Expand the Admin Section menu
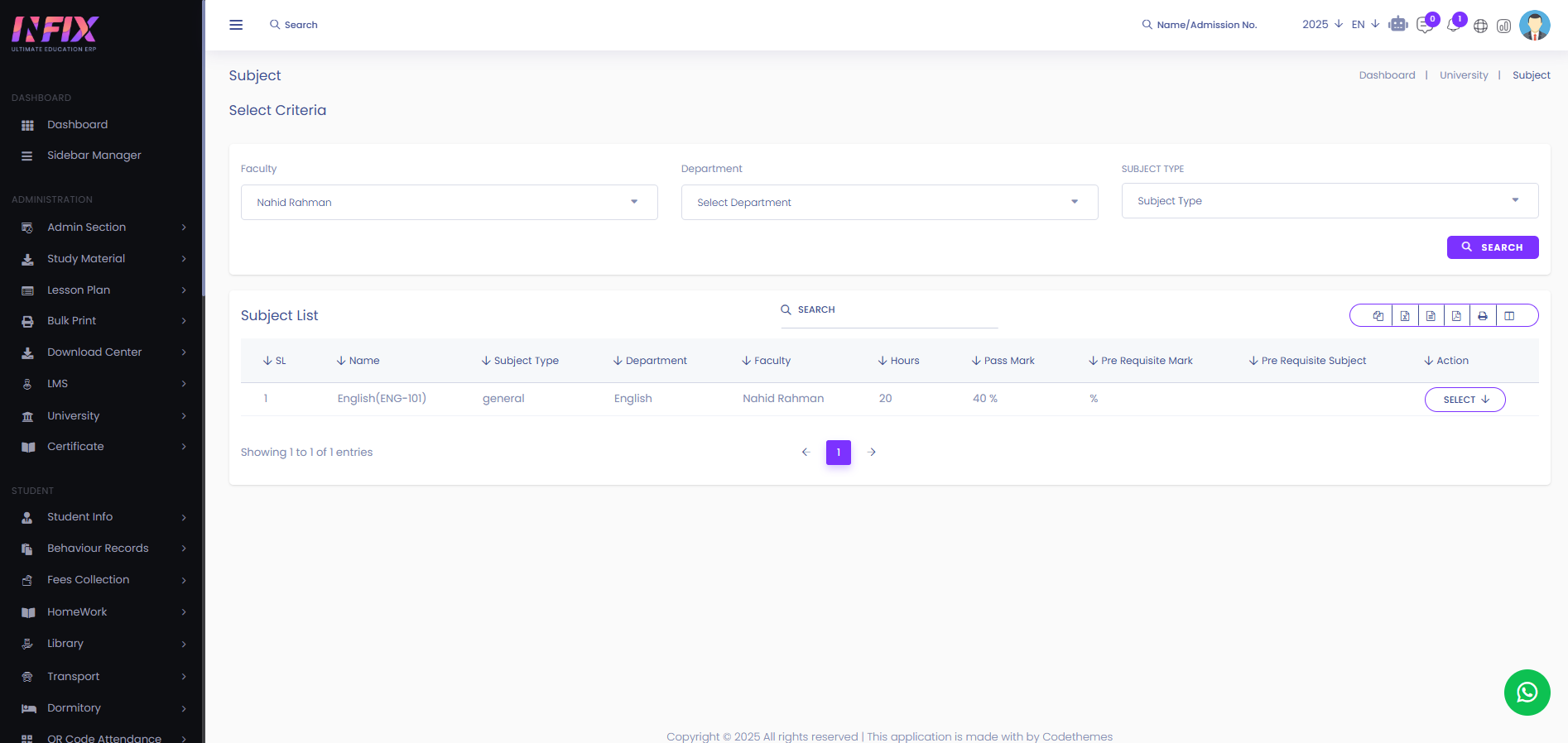Image resolution: width=1568 pixels, height=743 pixels. (103, 228)
